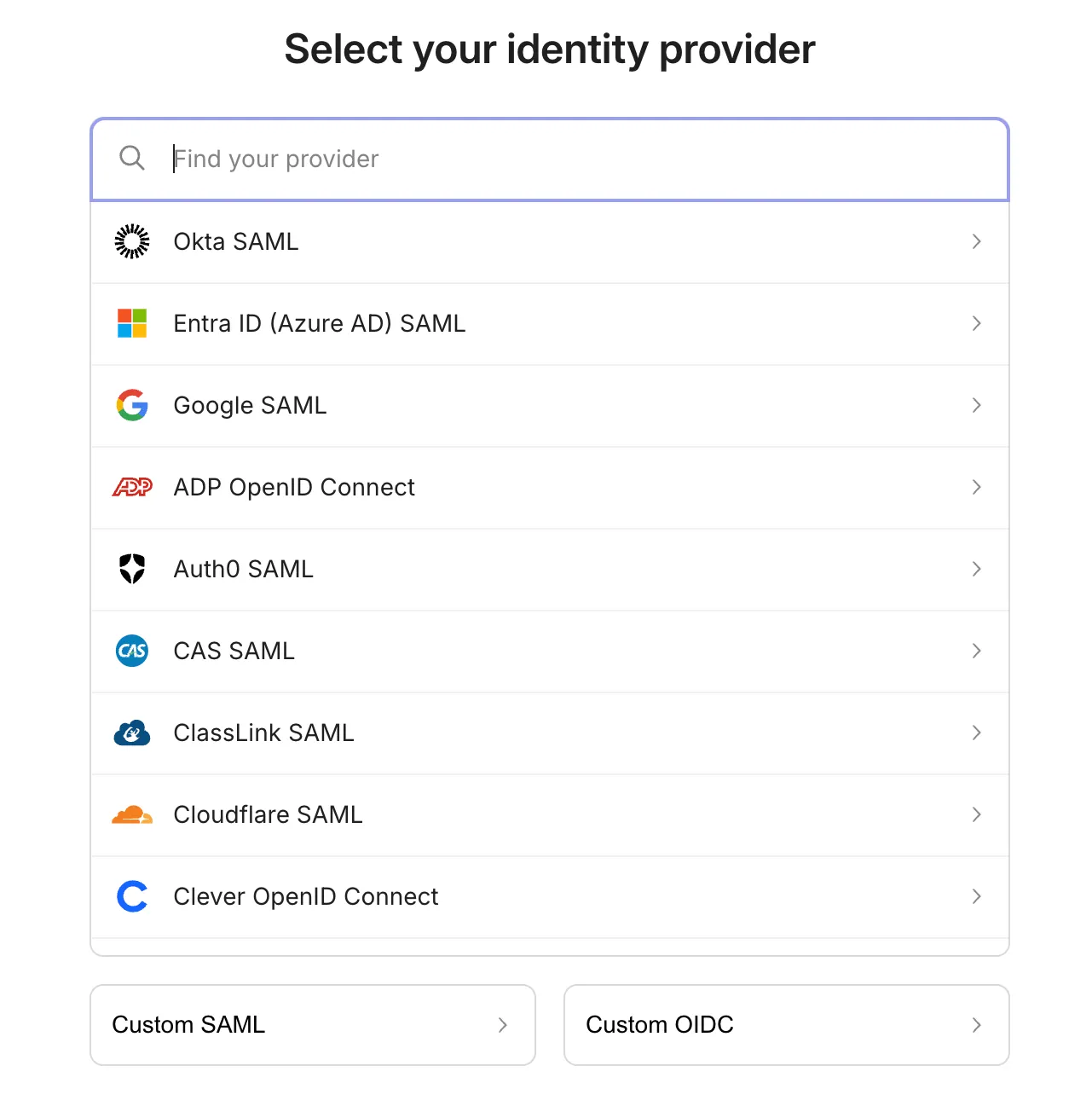Select the Auth0 SAML provider
Image resolution: width=1092 pixels, height=1112 pixels.
click(x=549, y=569)
